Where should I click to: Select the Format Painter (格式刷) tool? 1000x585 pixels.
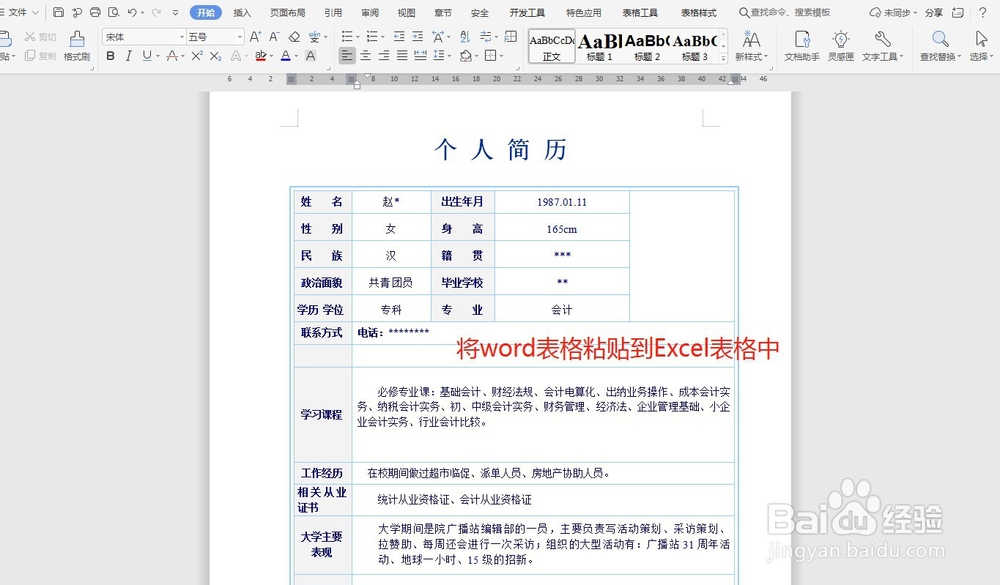(x=77, y=46)
